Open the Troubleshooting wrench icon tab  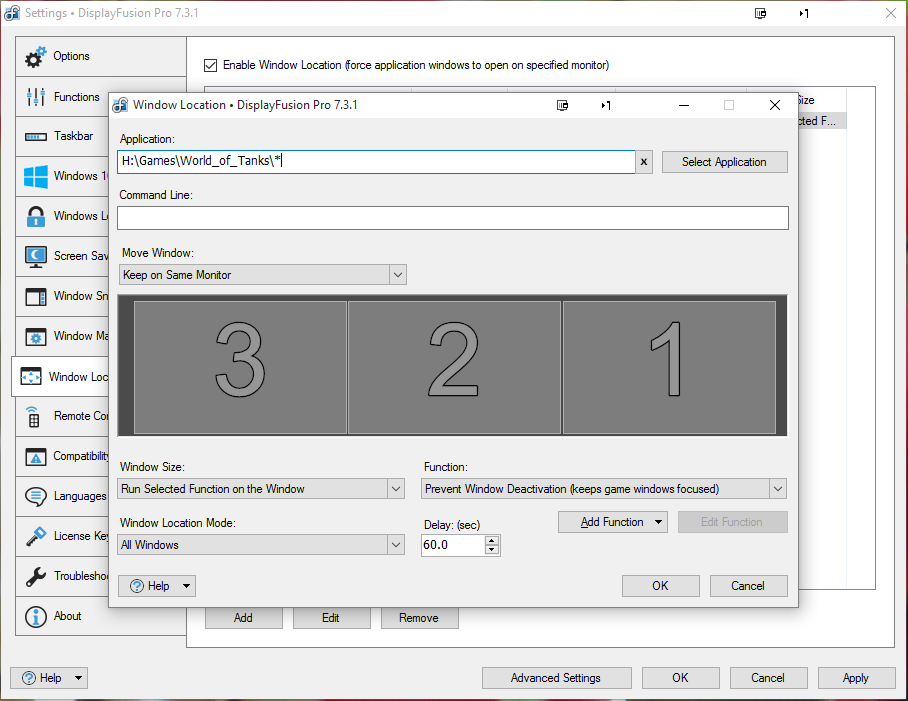tap(35, 576)
